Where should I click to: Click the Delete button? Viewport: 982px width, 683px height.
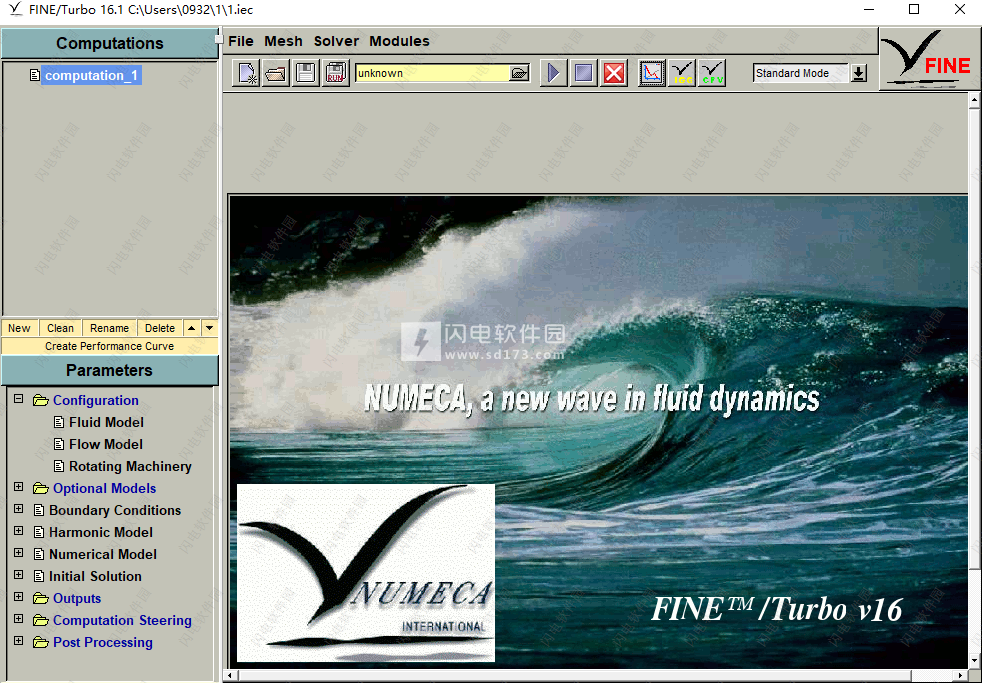[x=160, y=328]
